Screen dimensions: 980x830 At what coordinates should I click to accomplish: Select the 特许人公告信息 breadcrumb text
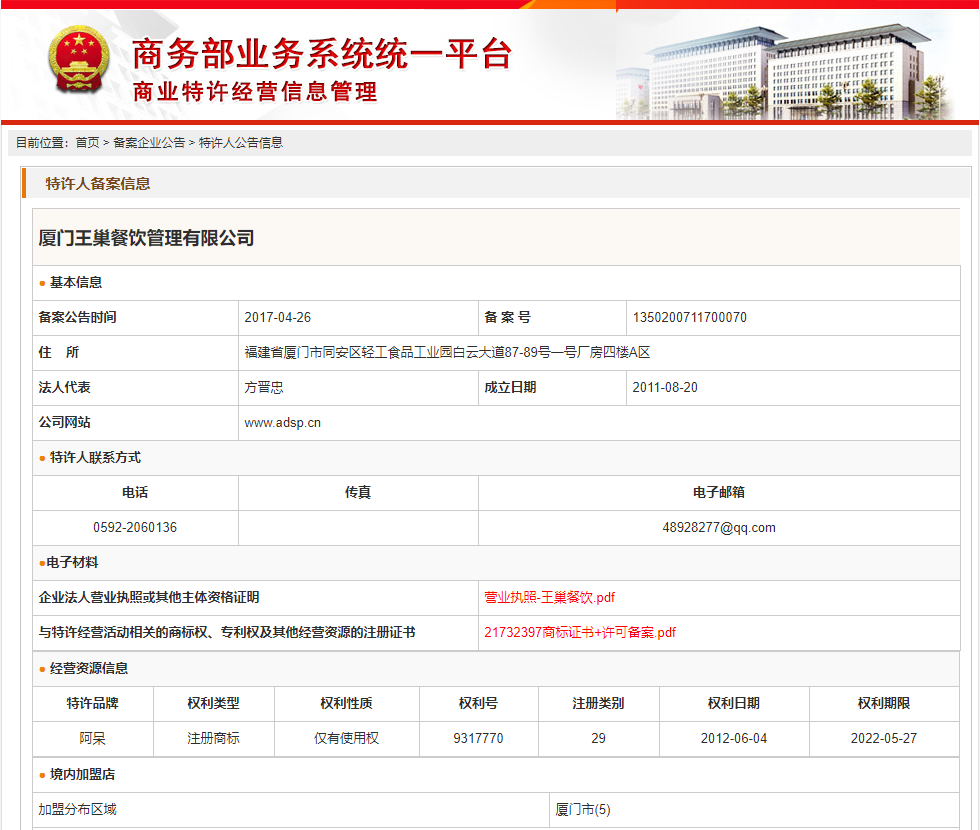point(241,142)
